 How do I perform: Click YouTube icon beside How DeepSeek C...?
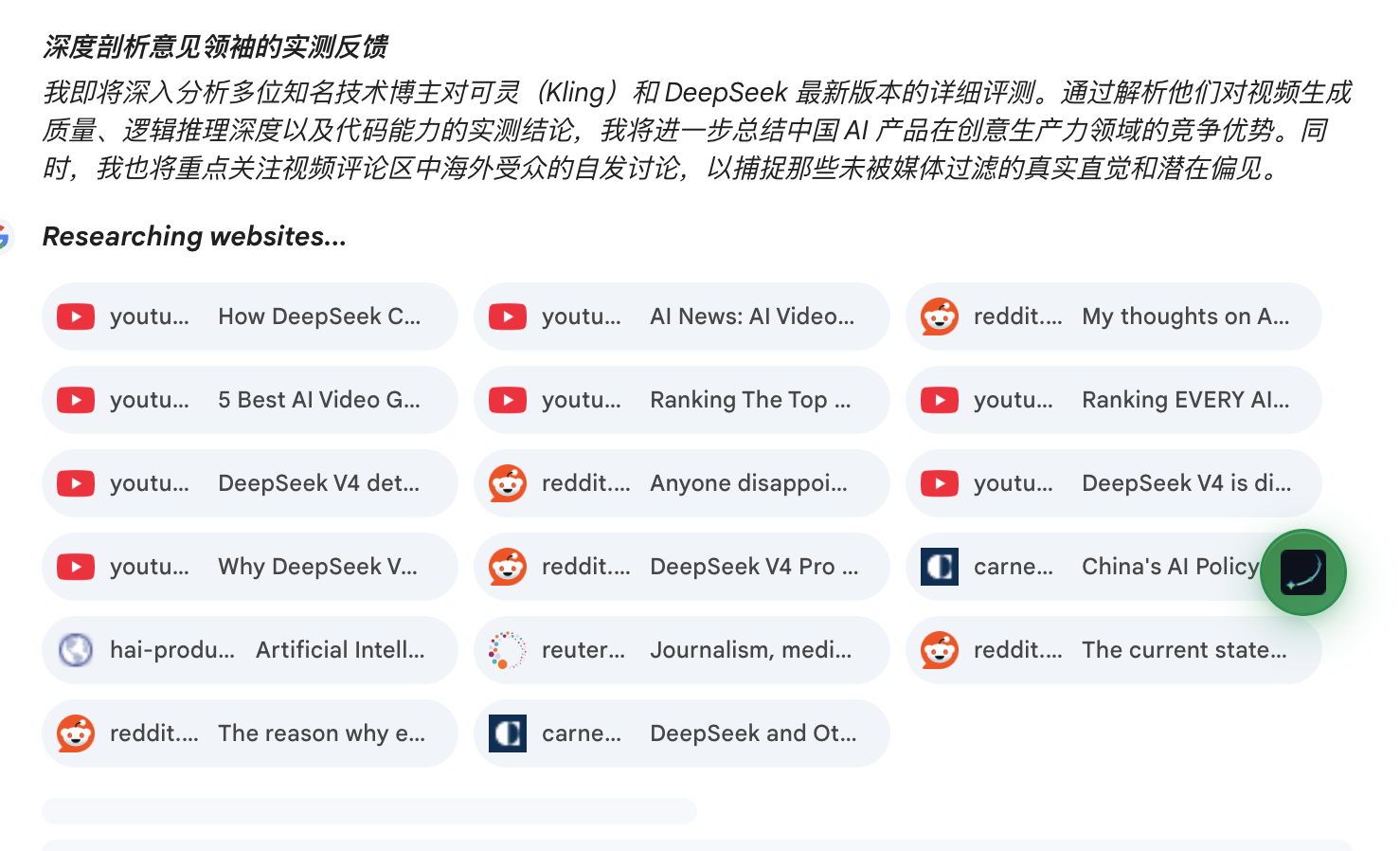pyautogui.click(x=76, y=317)
